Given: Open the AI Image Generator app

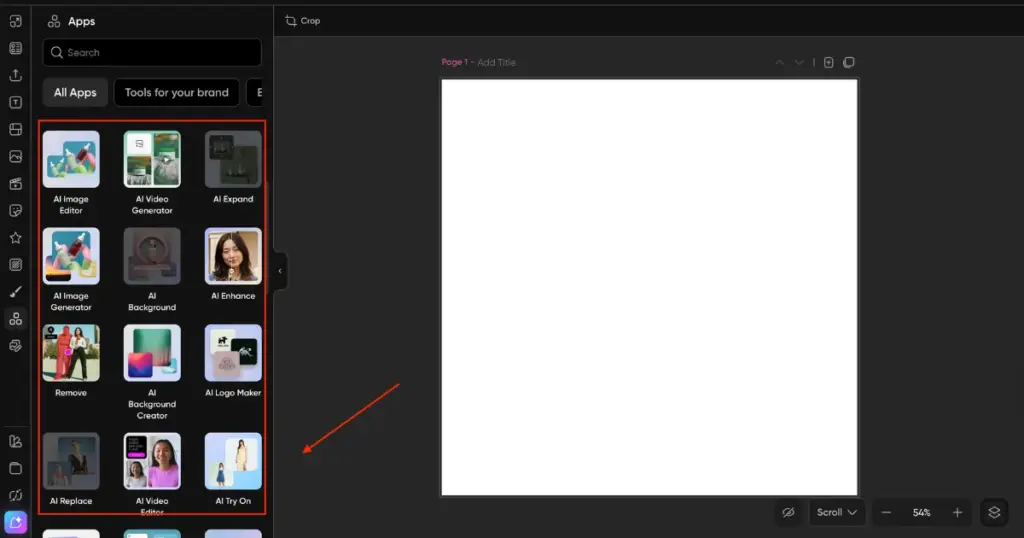Looking at the screenshot, I should tap(71, 256).
